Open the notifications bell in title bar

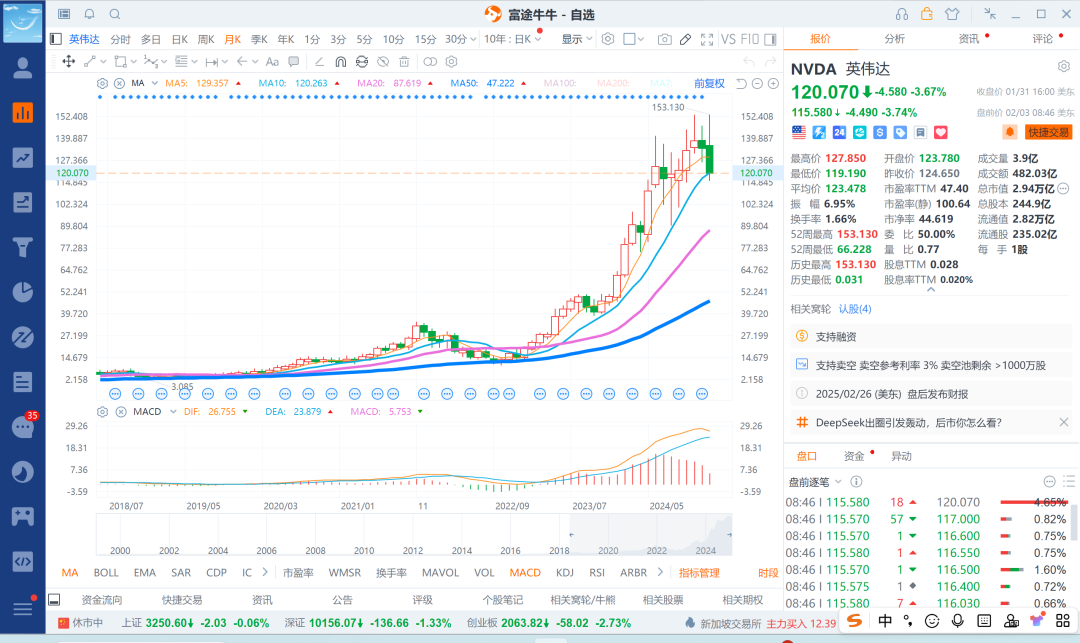coord(90,14)
